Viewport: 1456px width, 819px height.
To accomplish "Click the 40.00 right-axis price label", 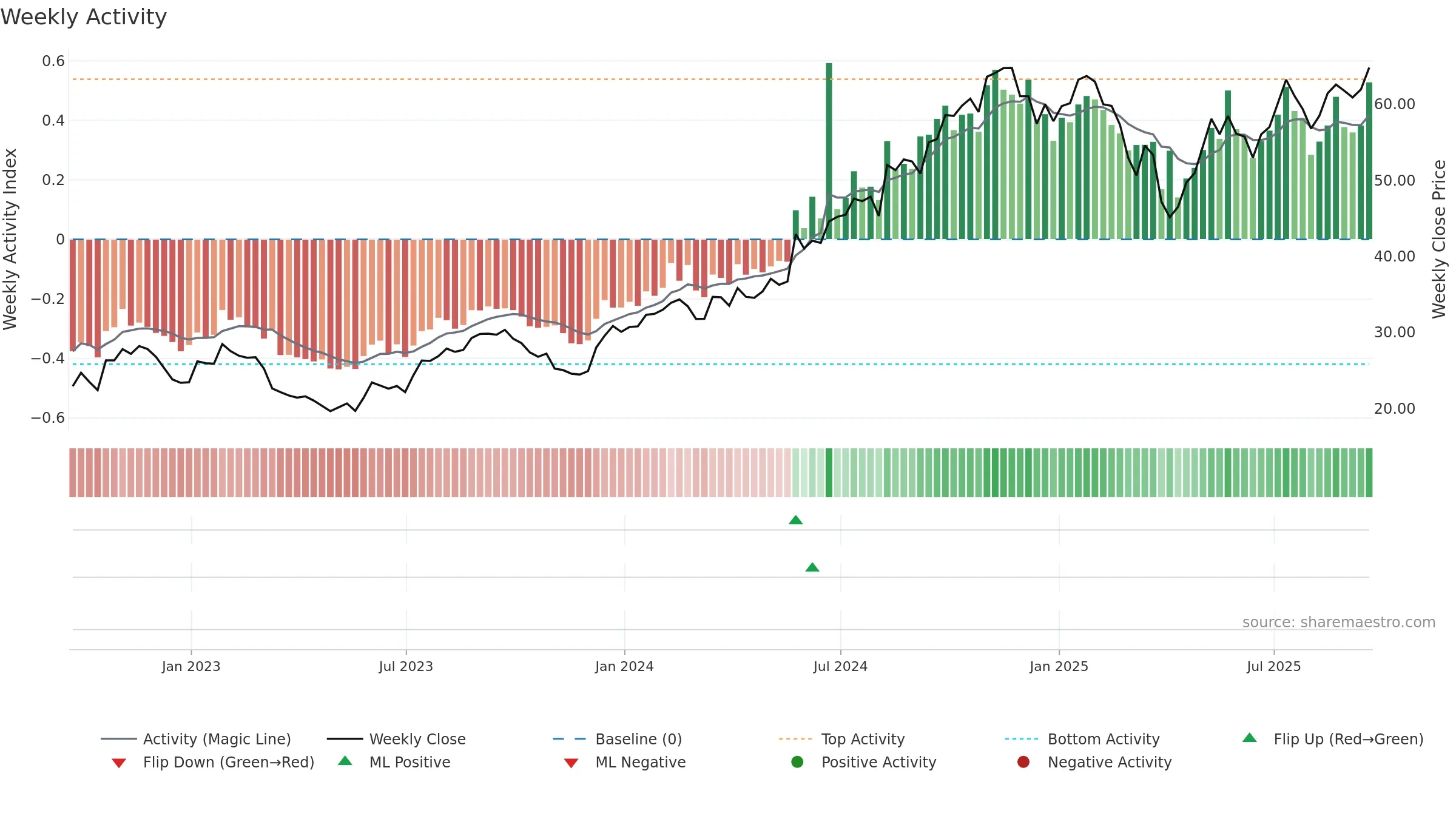I will [x=1394, y=256].
